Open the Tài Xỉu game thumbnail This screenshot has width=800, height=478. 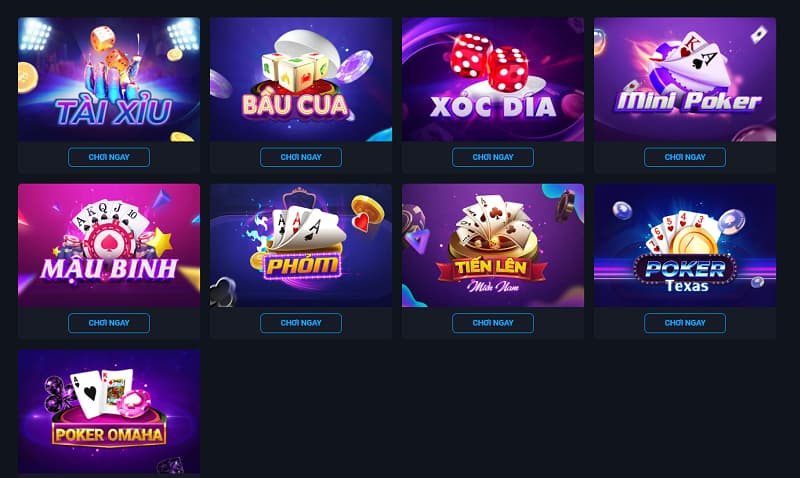(109, 80)
